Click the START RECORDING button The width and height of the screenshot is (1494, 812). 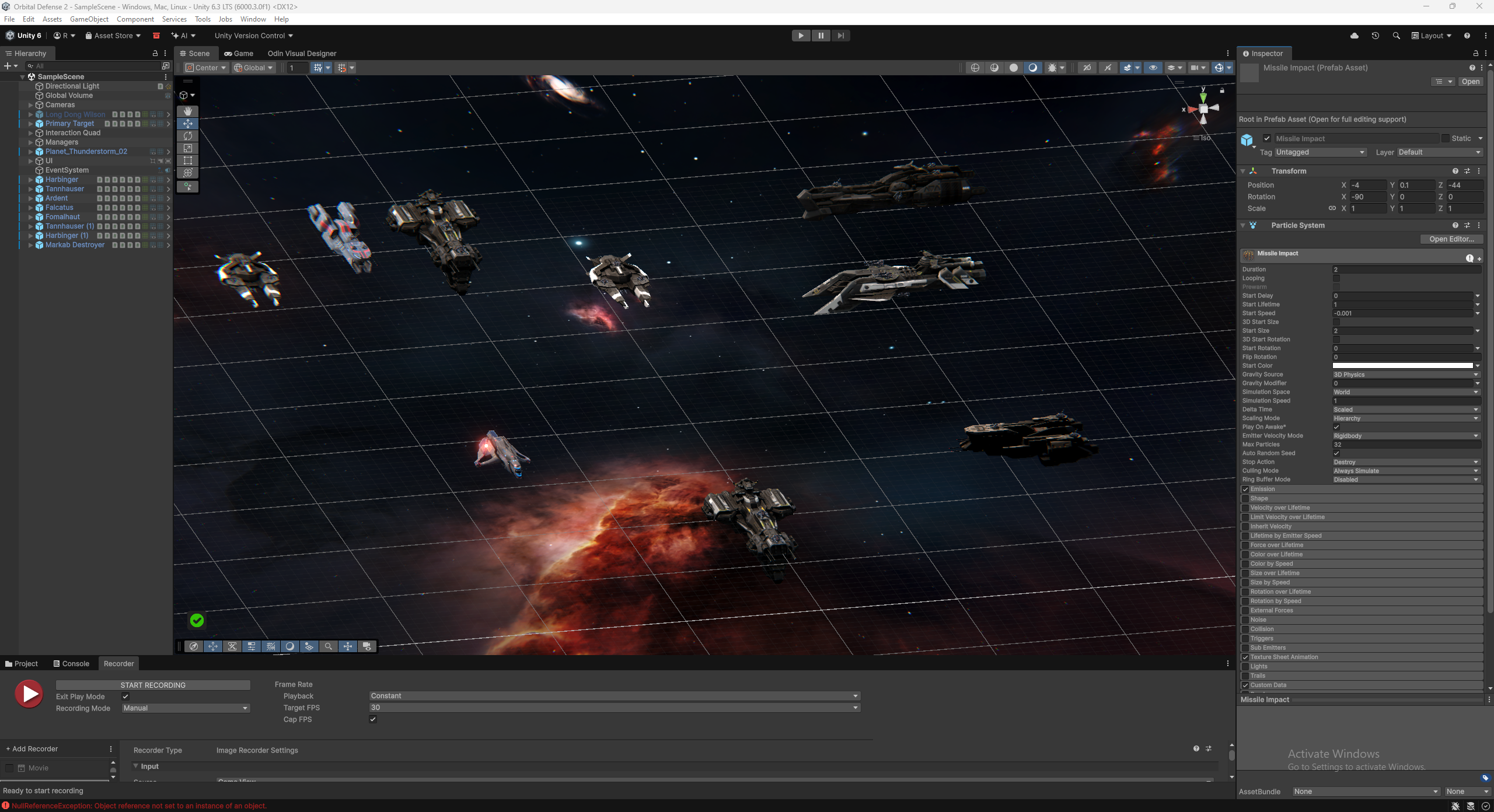pyautogui.click(x=153, y=685)
